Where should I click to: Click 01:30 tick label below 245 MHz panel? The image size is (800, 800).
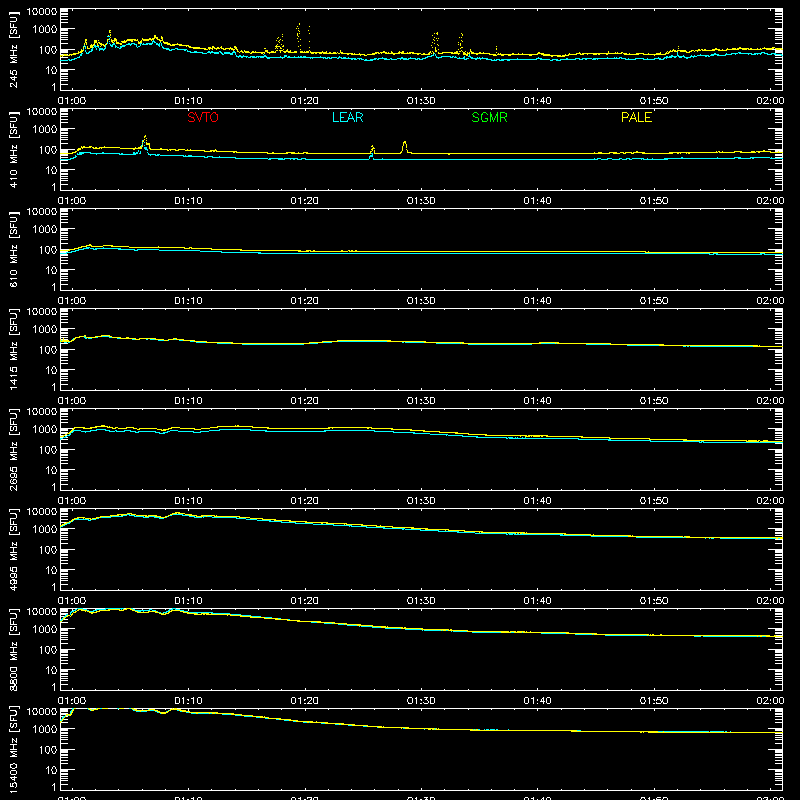[x=421, y=101]
